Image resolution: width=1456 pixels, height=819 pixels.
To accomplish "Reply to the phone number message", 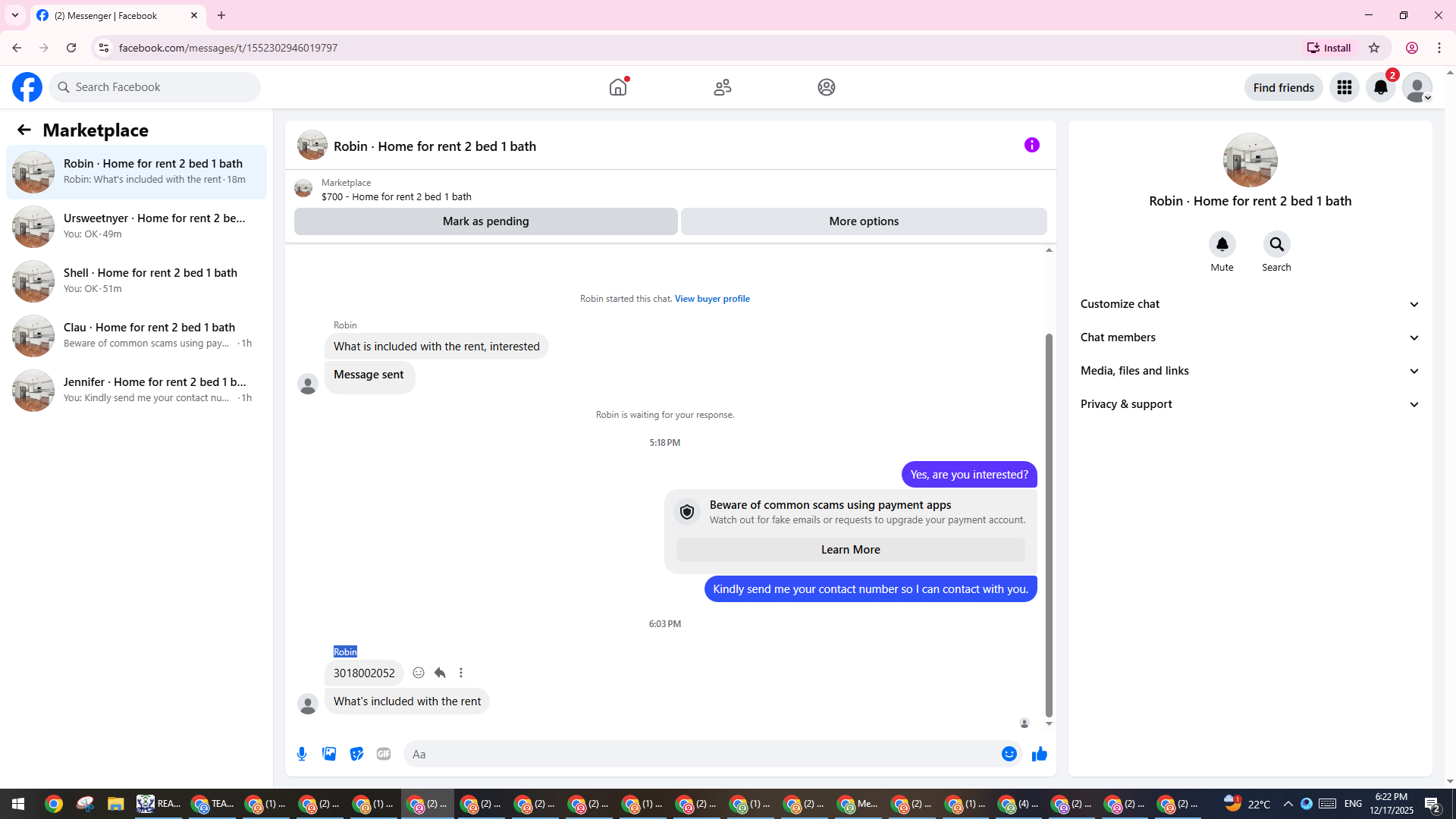I will [440, 673].
